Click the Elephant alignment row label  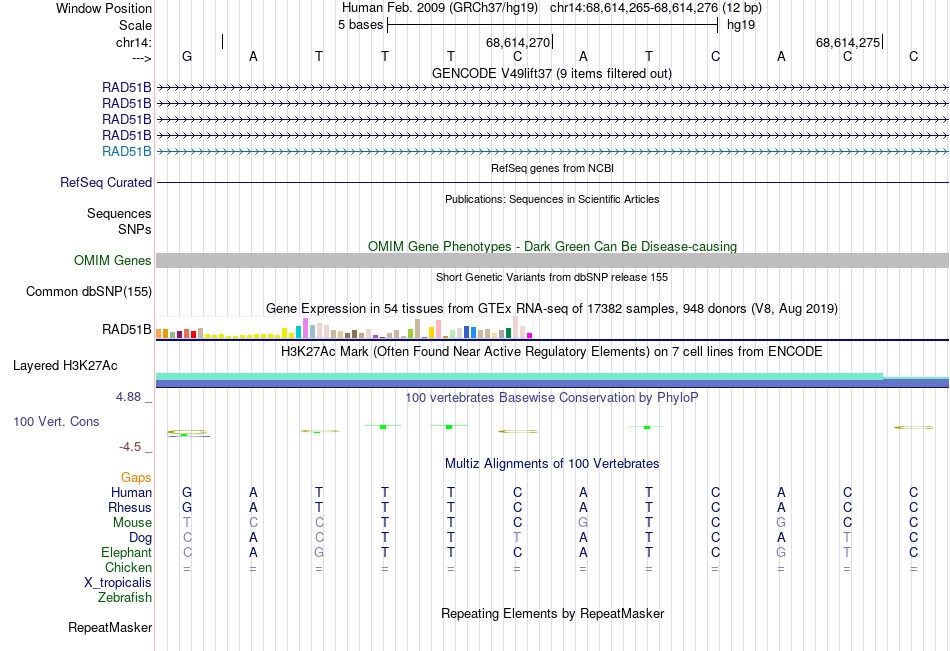pos(126,553)
